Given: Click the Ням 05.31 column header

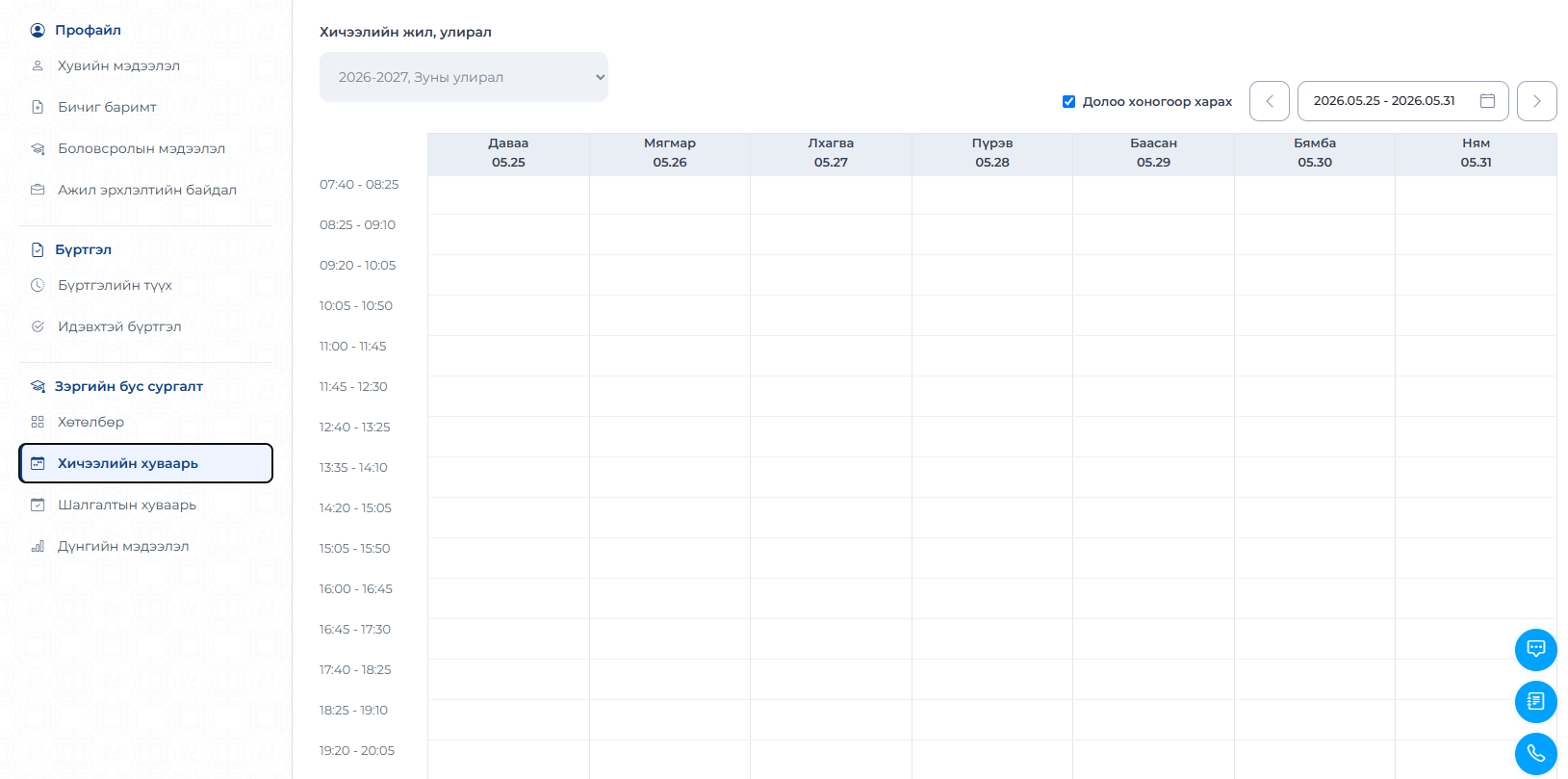Looking at the screenshot, I should [x=1476, y=153].
